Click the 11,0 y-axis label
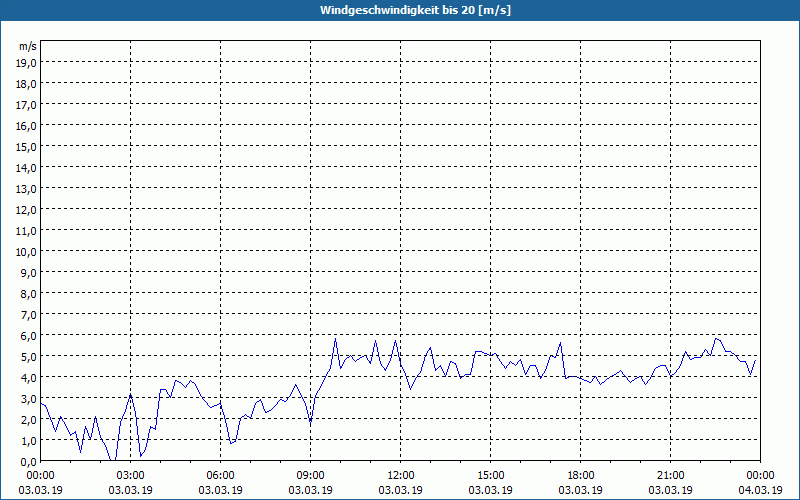 click(x=27, y=231)
